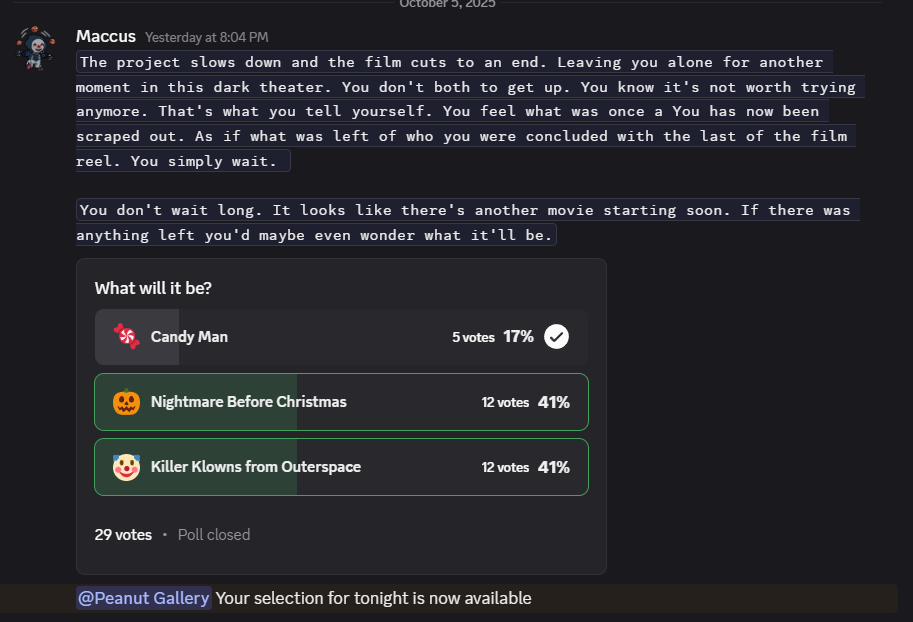Click the Yesterday at 8:04 PM timestamp
This screenshot has width=913, height=622.
(207, 38)
